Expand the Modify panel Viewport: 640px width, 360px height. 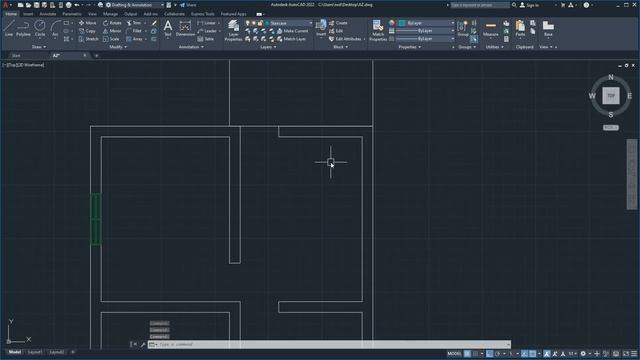[x=118, y=47]
